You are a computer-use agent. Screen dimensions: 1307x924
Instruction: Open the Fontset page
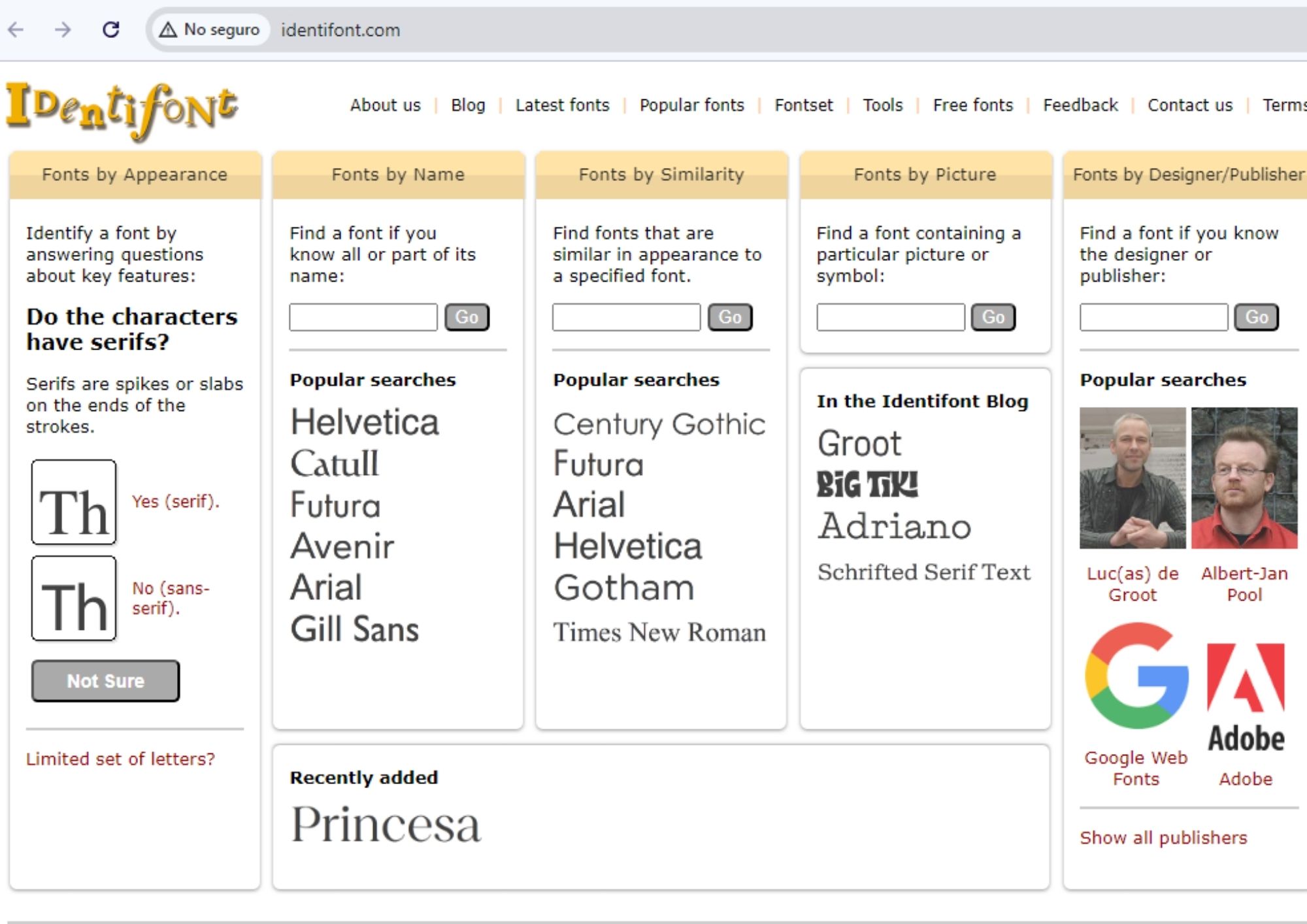pos(804,105)
